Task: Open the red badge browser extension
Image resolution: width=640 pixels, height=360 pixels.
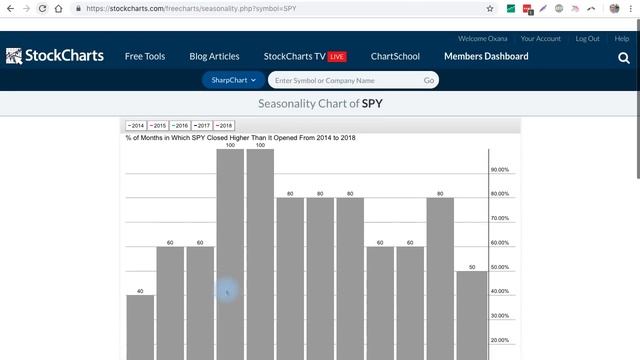Action: 527,9
